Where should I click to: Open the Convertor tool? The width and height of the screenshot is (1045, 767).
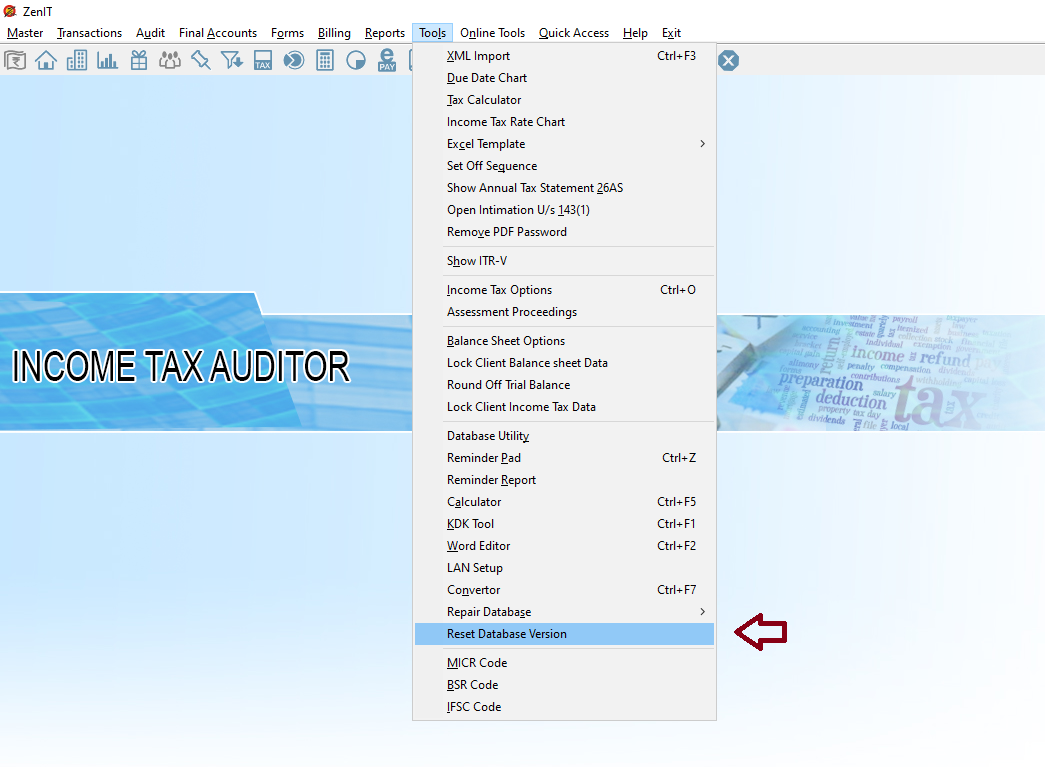[564, 590]
